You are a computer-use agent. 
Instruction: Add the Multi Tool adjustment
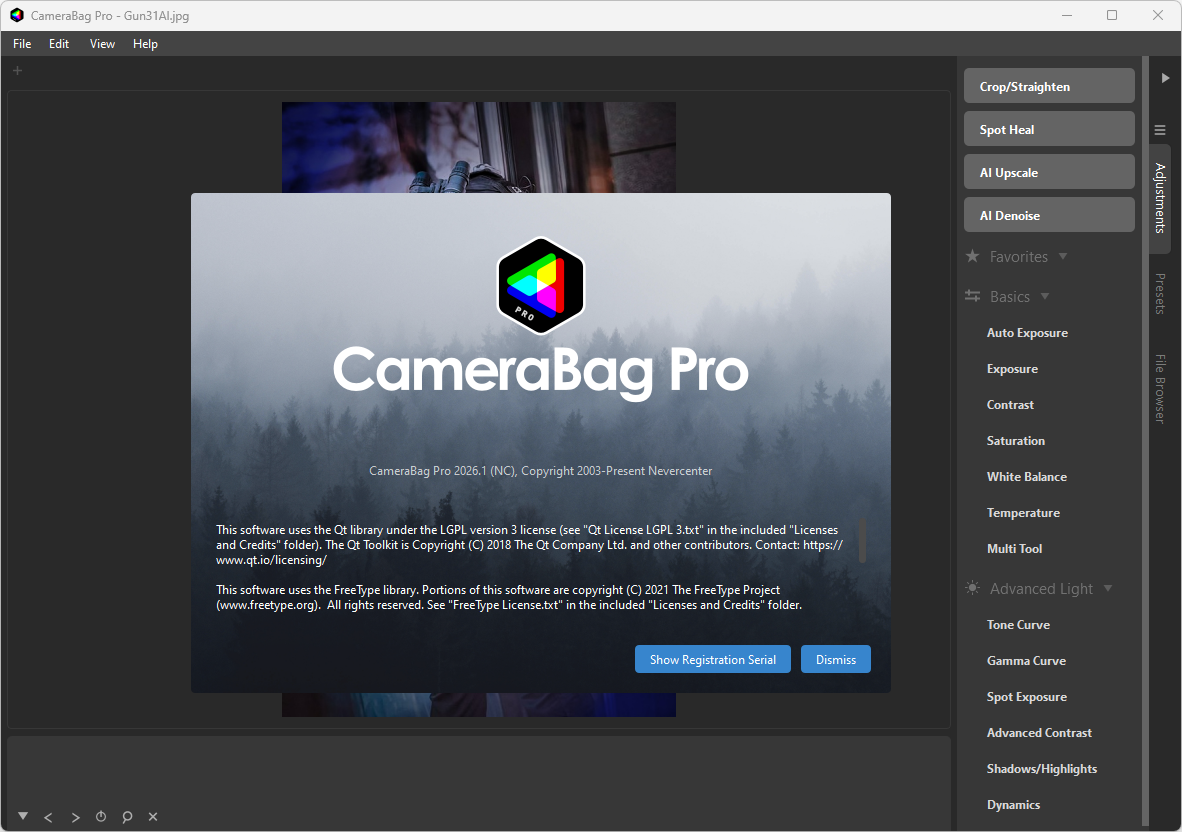(1014, 549)
